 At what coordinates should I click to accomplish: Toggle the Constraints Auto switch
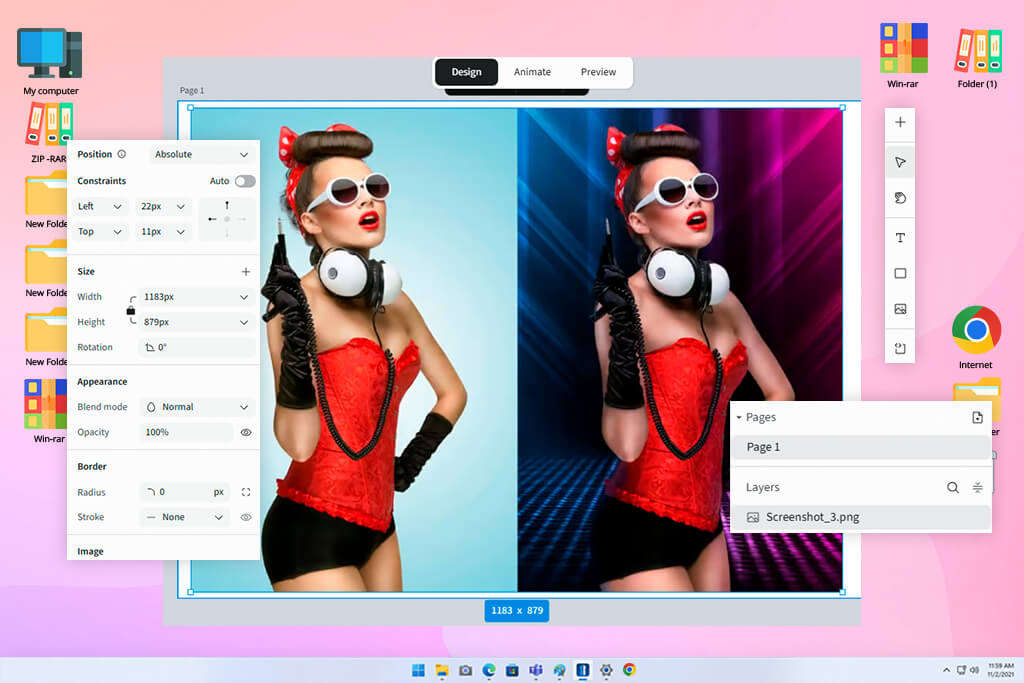click(245, 181)
